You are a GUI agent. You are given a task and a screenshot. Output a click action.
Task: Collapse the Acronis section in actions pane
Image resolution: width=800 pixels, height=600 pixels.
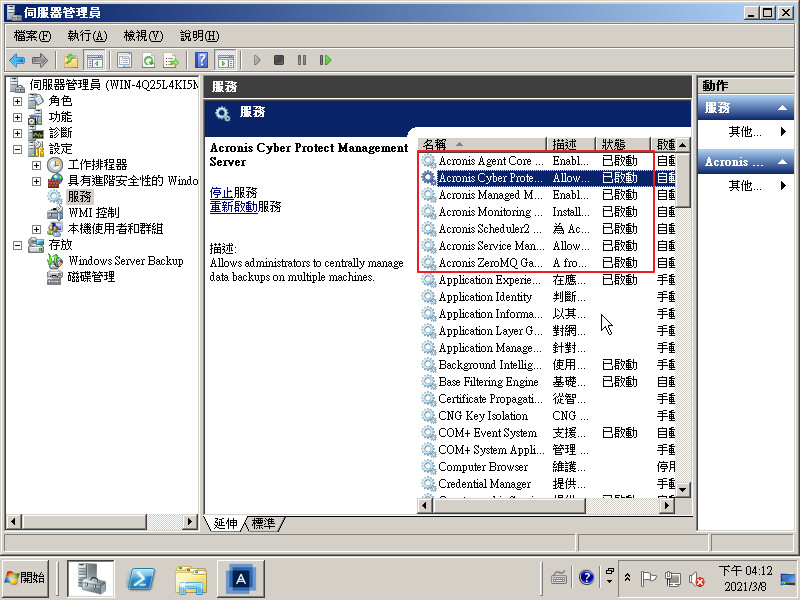[782, 162]
